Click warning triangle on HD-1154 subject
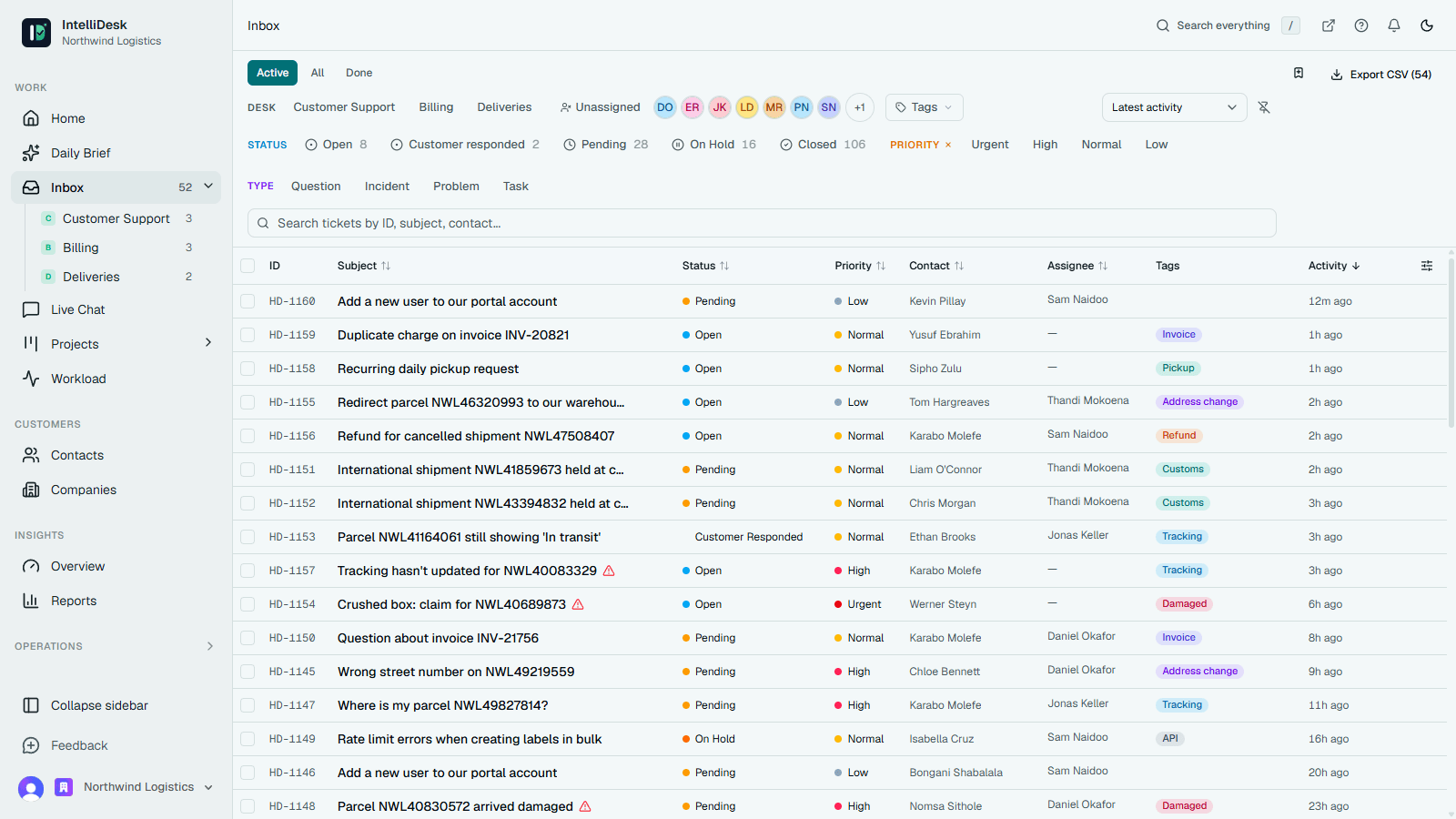The width and height of the screenshot is (1456, 819). 578,604
